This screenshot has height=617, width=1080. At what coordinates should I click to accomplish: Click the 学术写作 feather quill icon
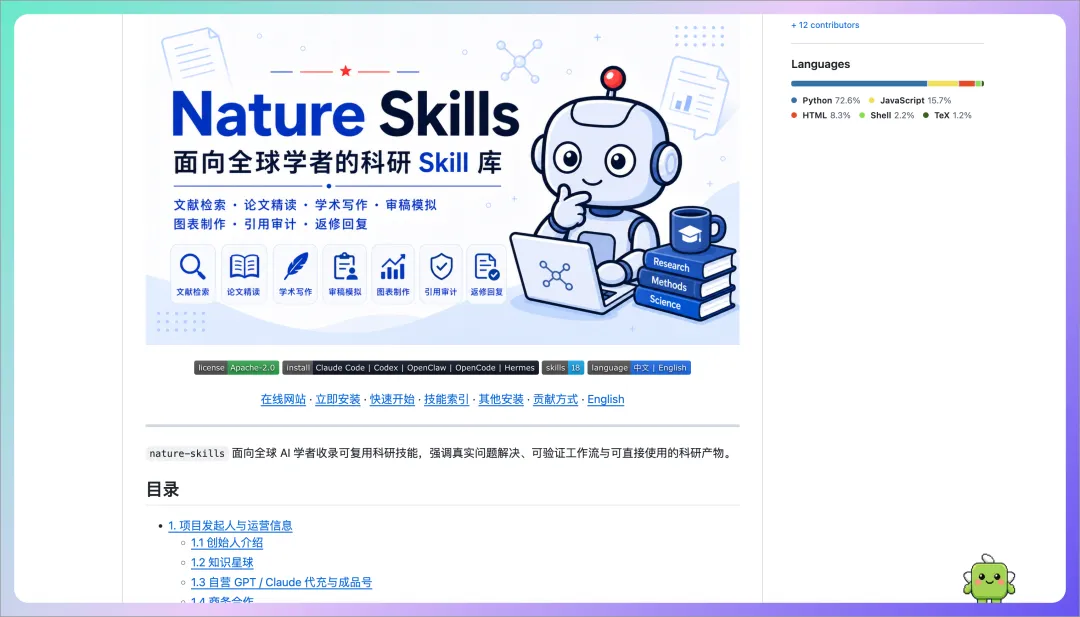point(295,266)
